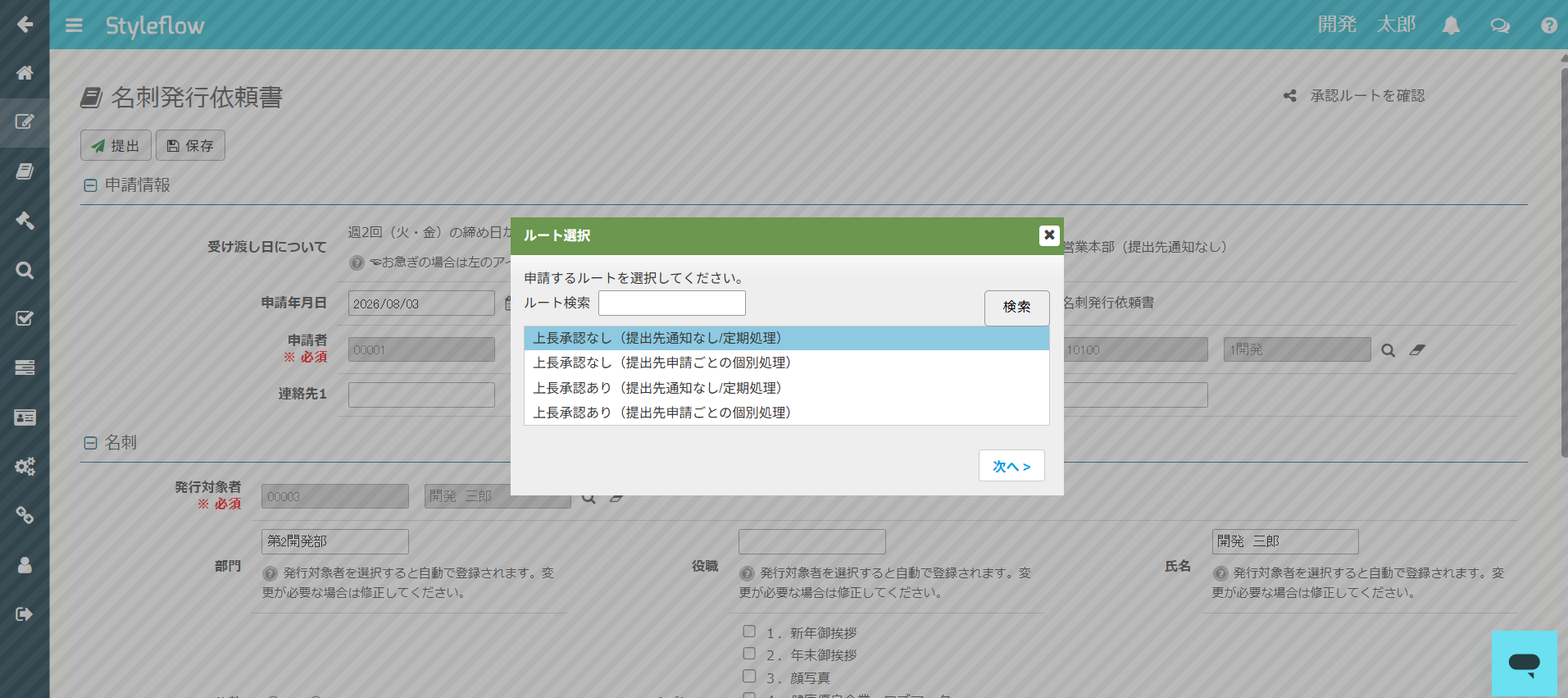Check the 3. 顔写真 checkbox
Image resolution: width=1568 pixels, height=698 pixels.
click(749, 676)
